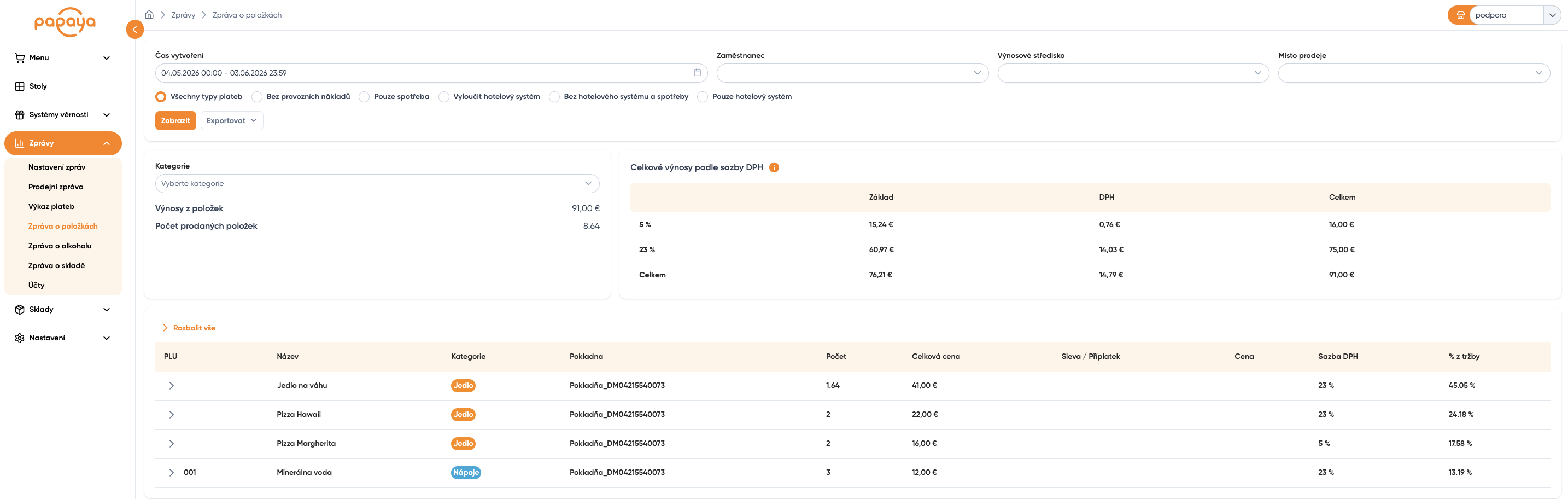This screenshot has height=499, width=1568.
Task: Open Výkaz plateb submenu item
Action: 51,206
